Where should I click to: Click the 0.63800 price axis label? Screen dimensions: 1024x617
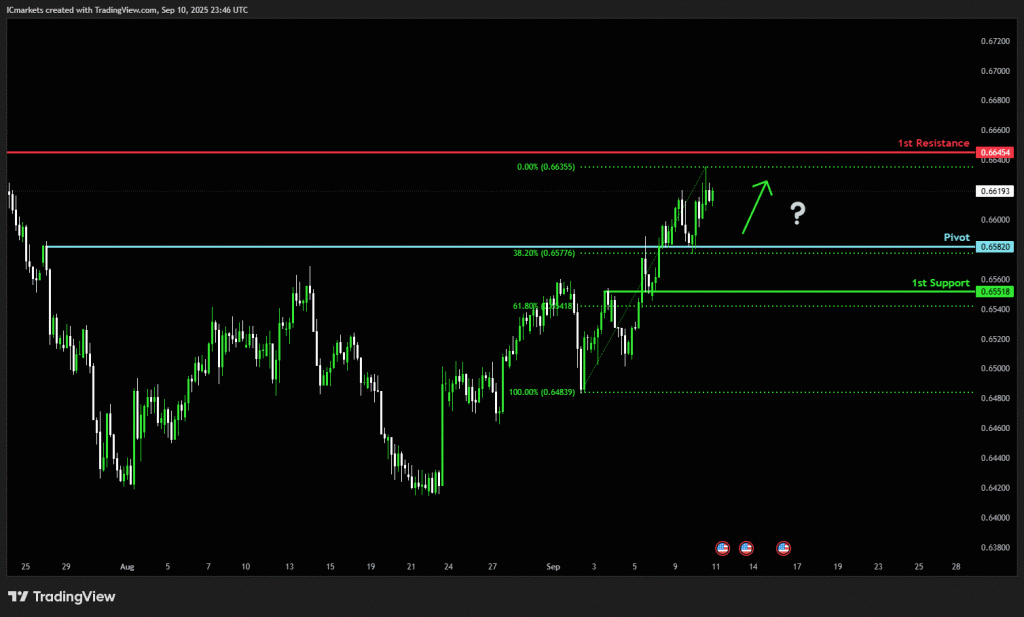(995, 548)
